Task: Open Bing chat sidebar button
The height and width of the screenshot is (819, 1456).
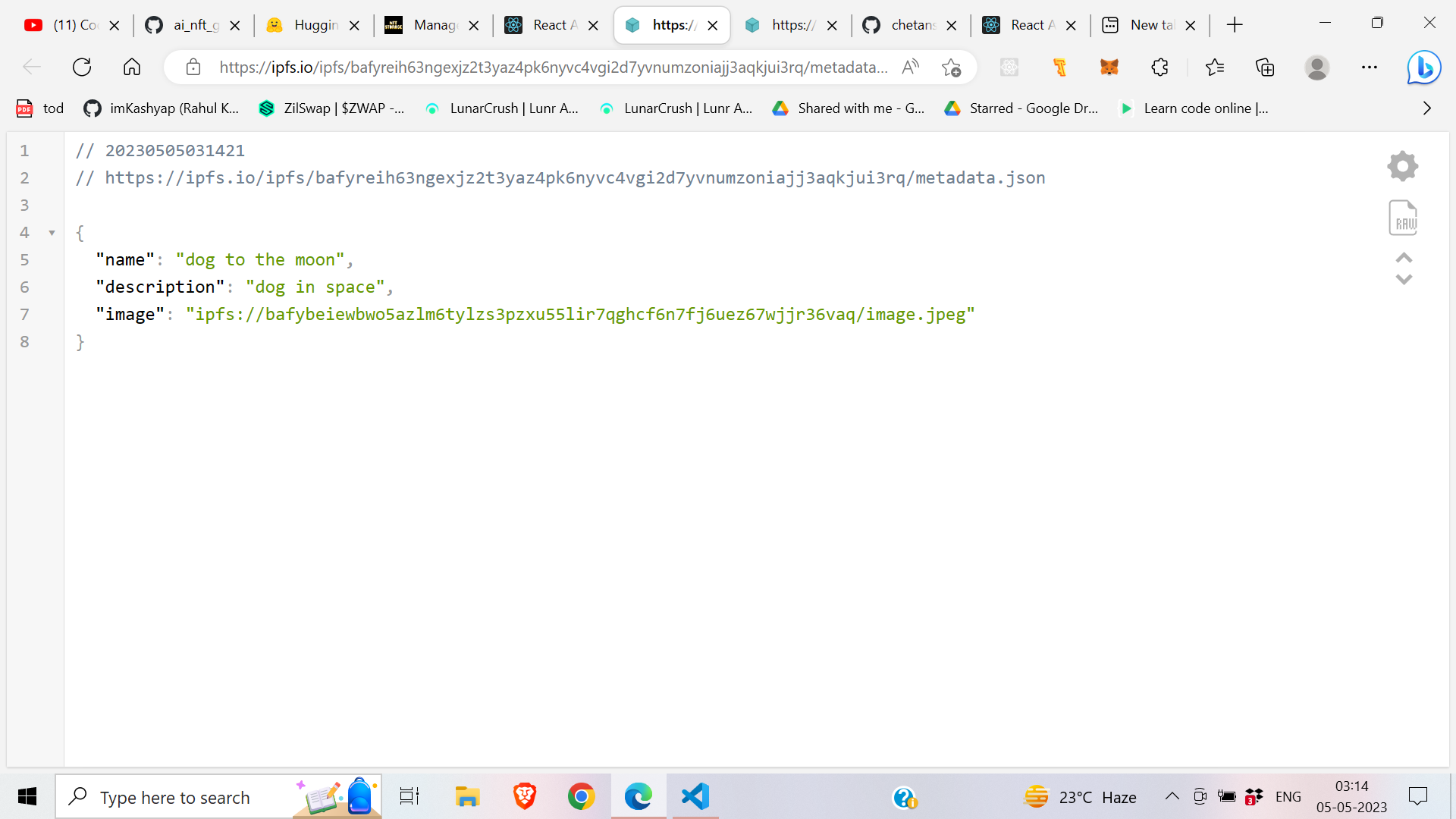Action: 1423,67
